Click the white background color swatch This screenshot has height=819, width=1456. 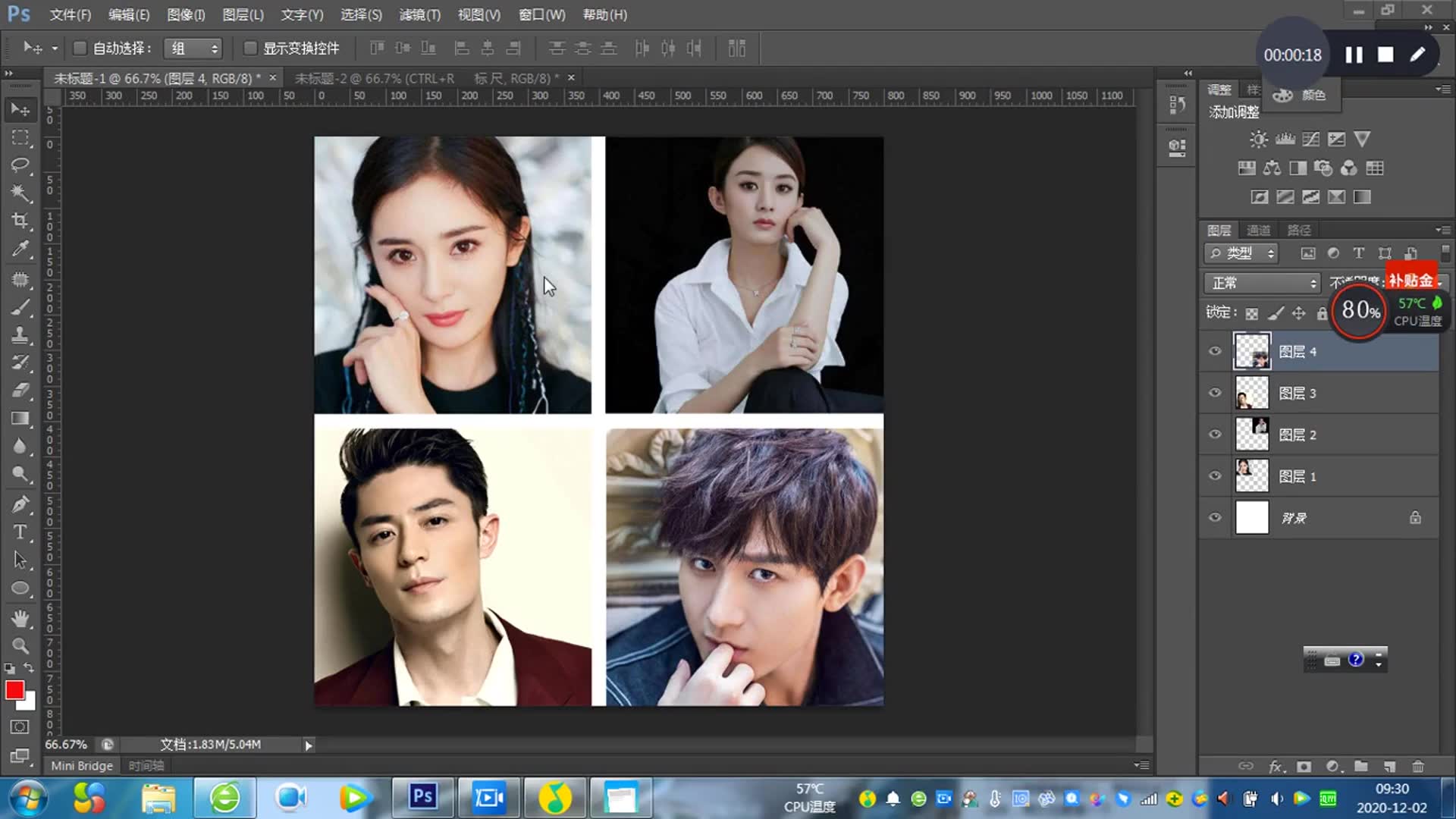[30, 703]
